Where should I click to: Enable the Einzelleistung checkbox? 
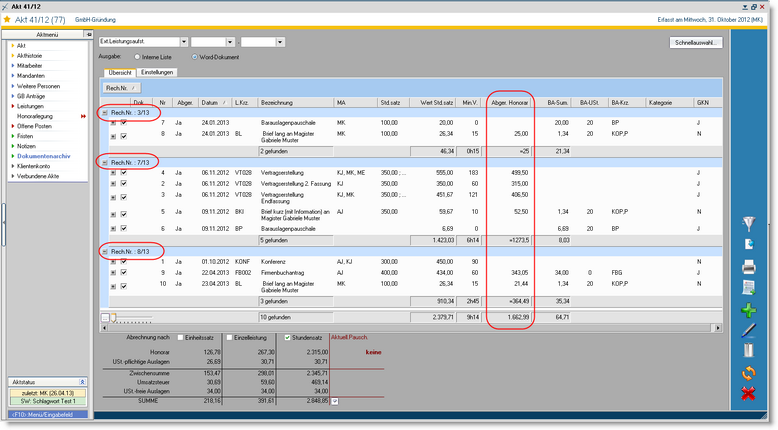tap(229, 337)
